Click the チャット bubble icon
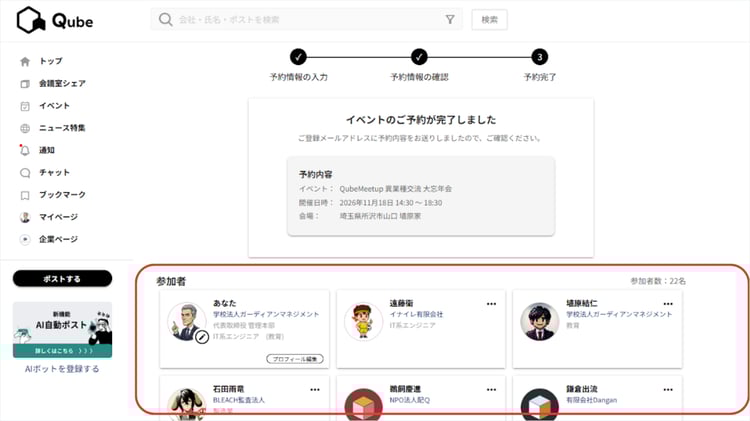This screenshot has height=421, width=750. (25, 173)
